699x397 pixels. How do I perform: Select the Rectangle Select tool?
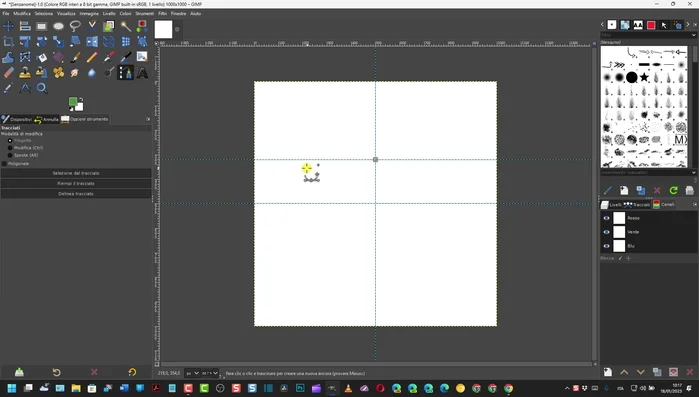point(41,26)
